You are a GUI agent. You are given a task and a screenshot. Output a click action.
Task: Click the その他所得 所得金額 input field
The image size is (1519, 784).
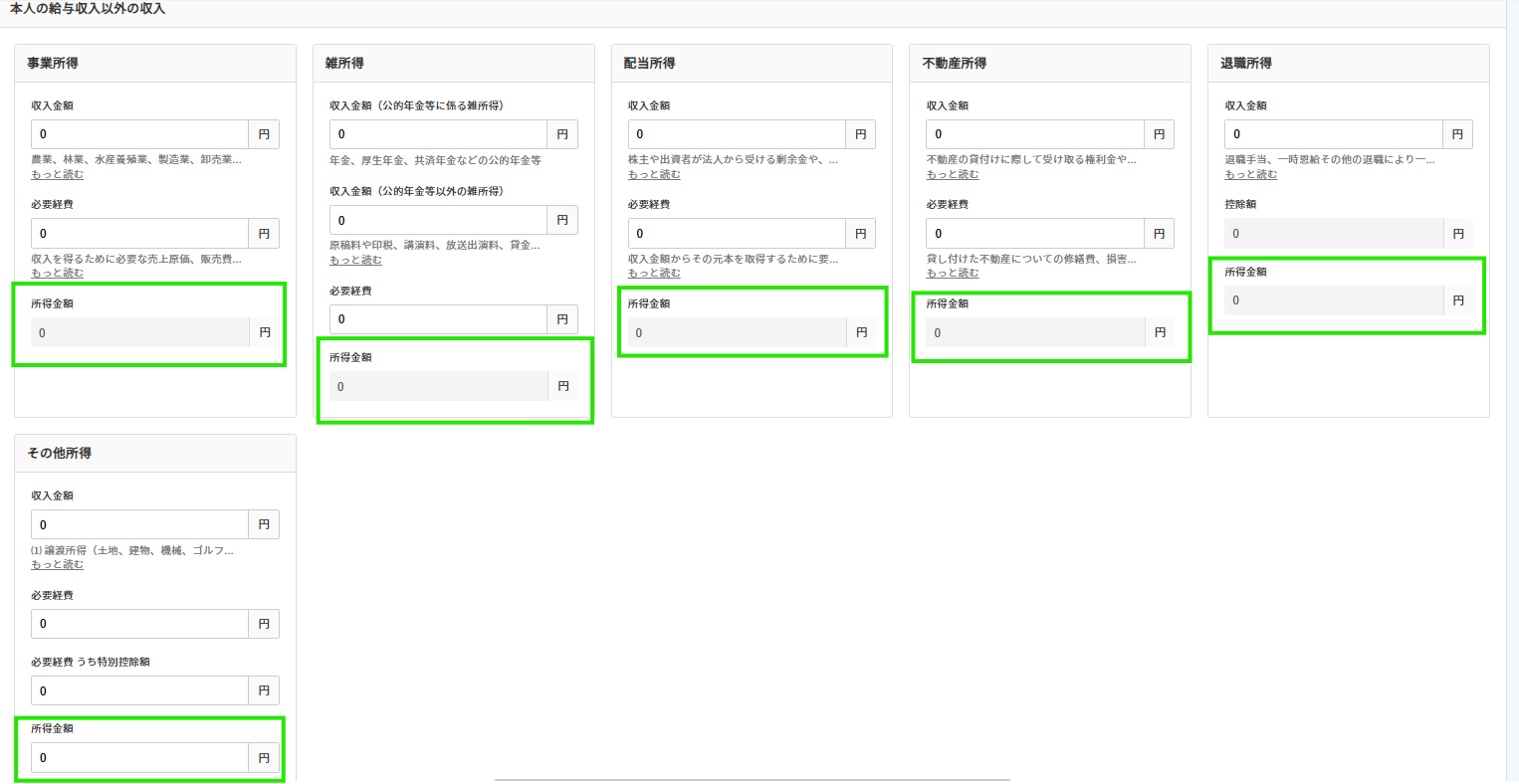(139, 758)
